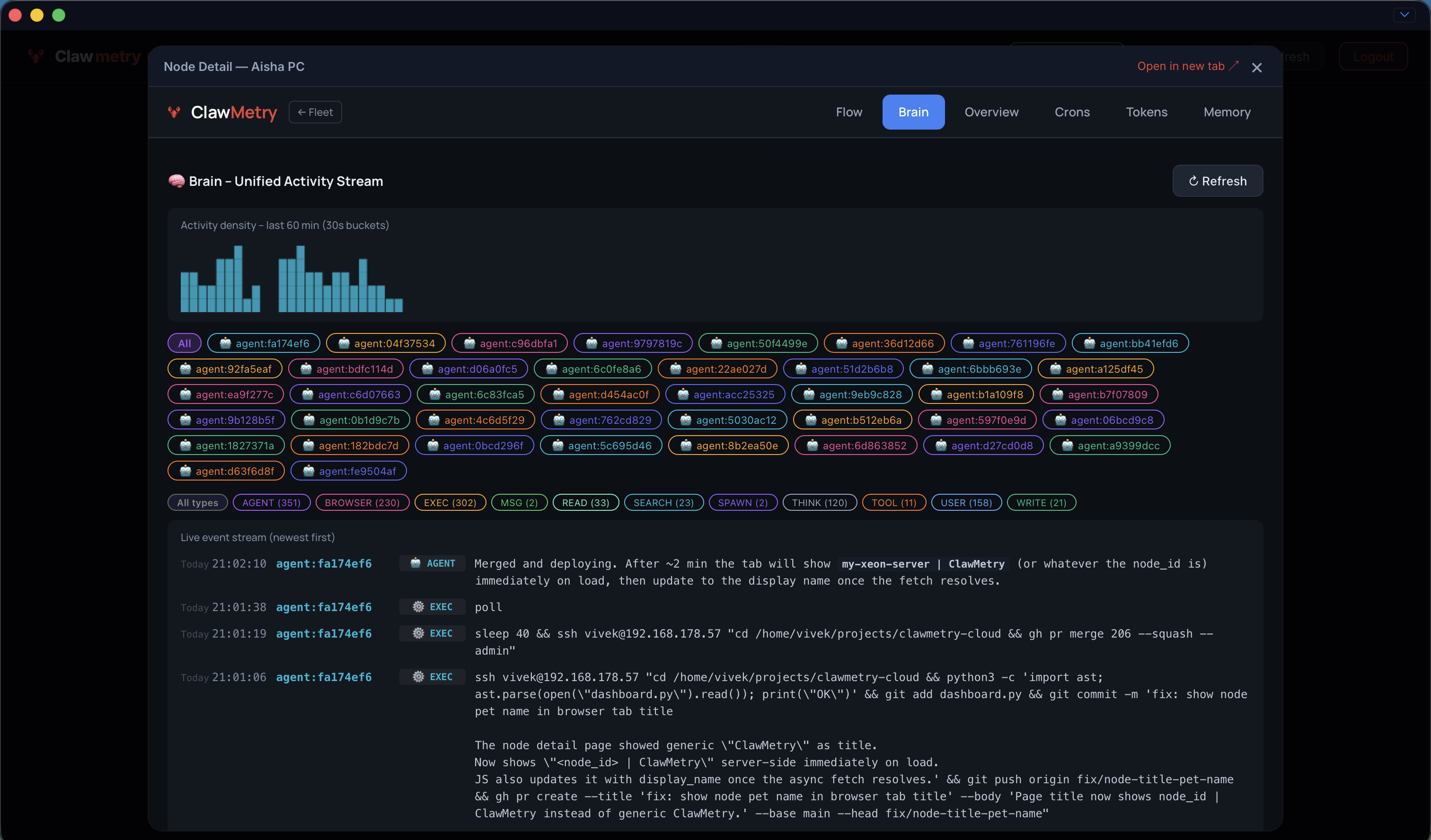Click the robot icon on agent:bb41efd6 chip

(x=1090, y=343)
